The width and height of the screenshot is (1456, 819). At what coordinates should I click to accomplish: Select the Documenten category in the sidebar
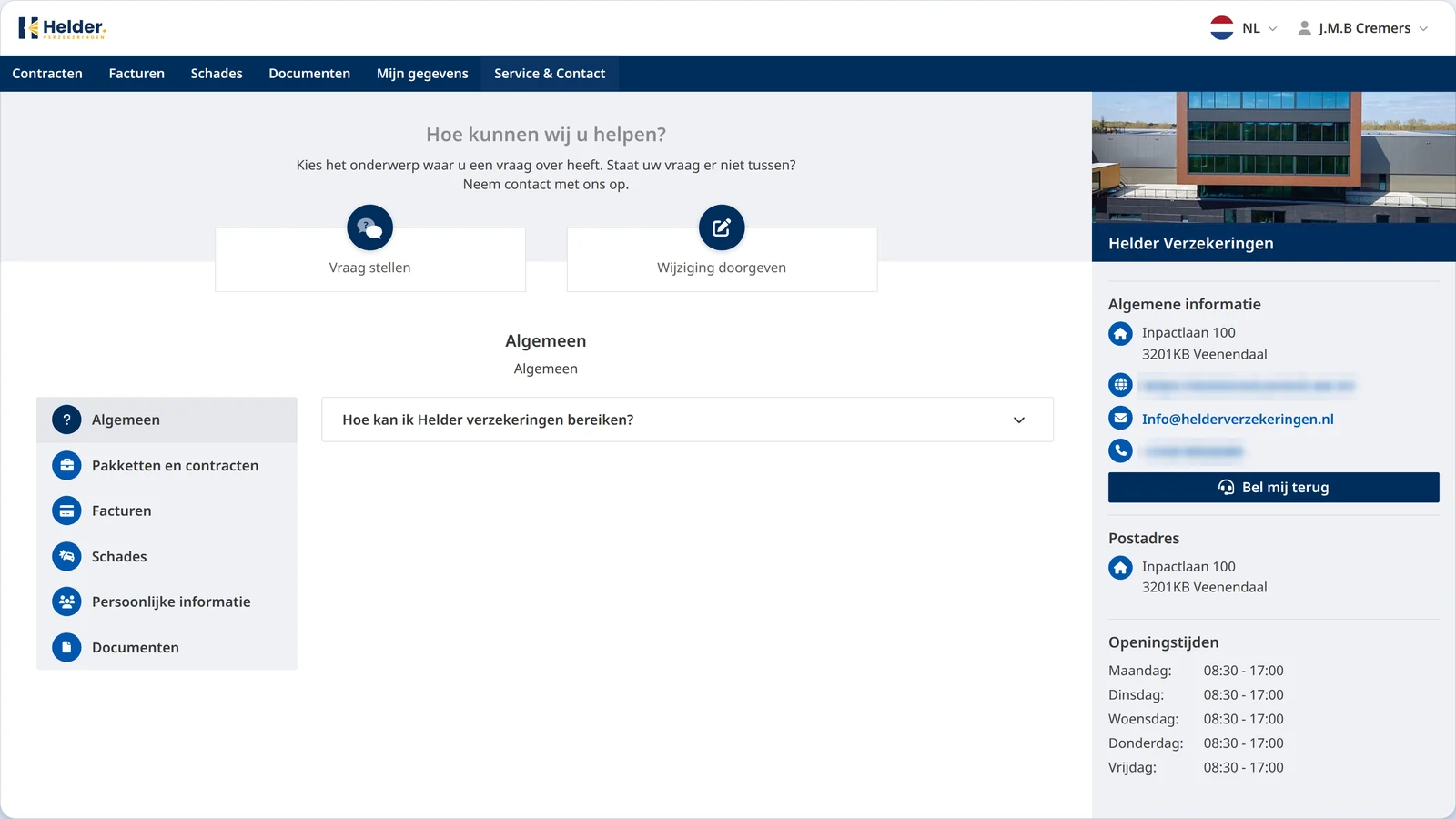click(x=167, y=647)
